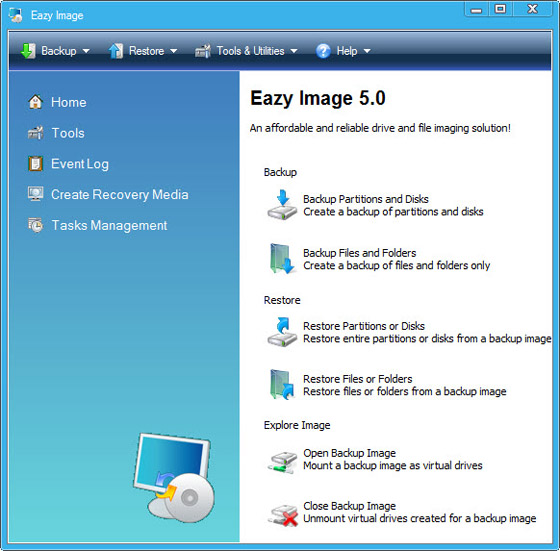The width and height of the screenshot is (560, 551).
Task: Click Restore Files or Folders title text
Action: point(358,379)
